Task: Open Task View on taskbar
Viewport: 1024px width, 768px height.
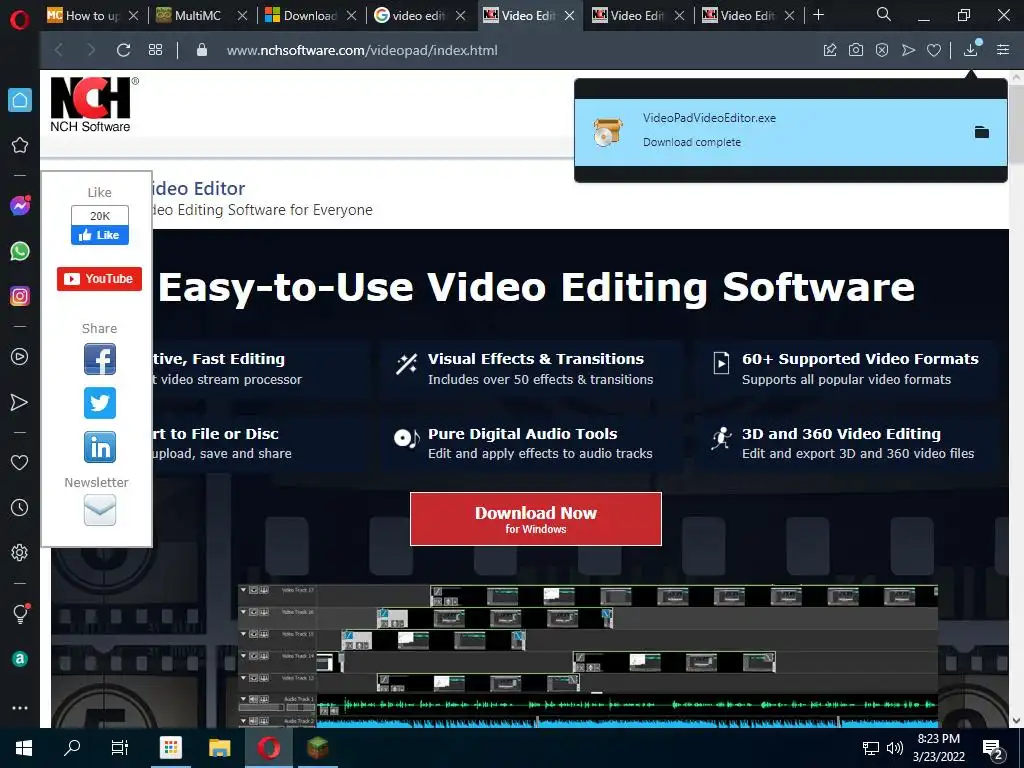Action: coord(120,748)
